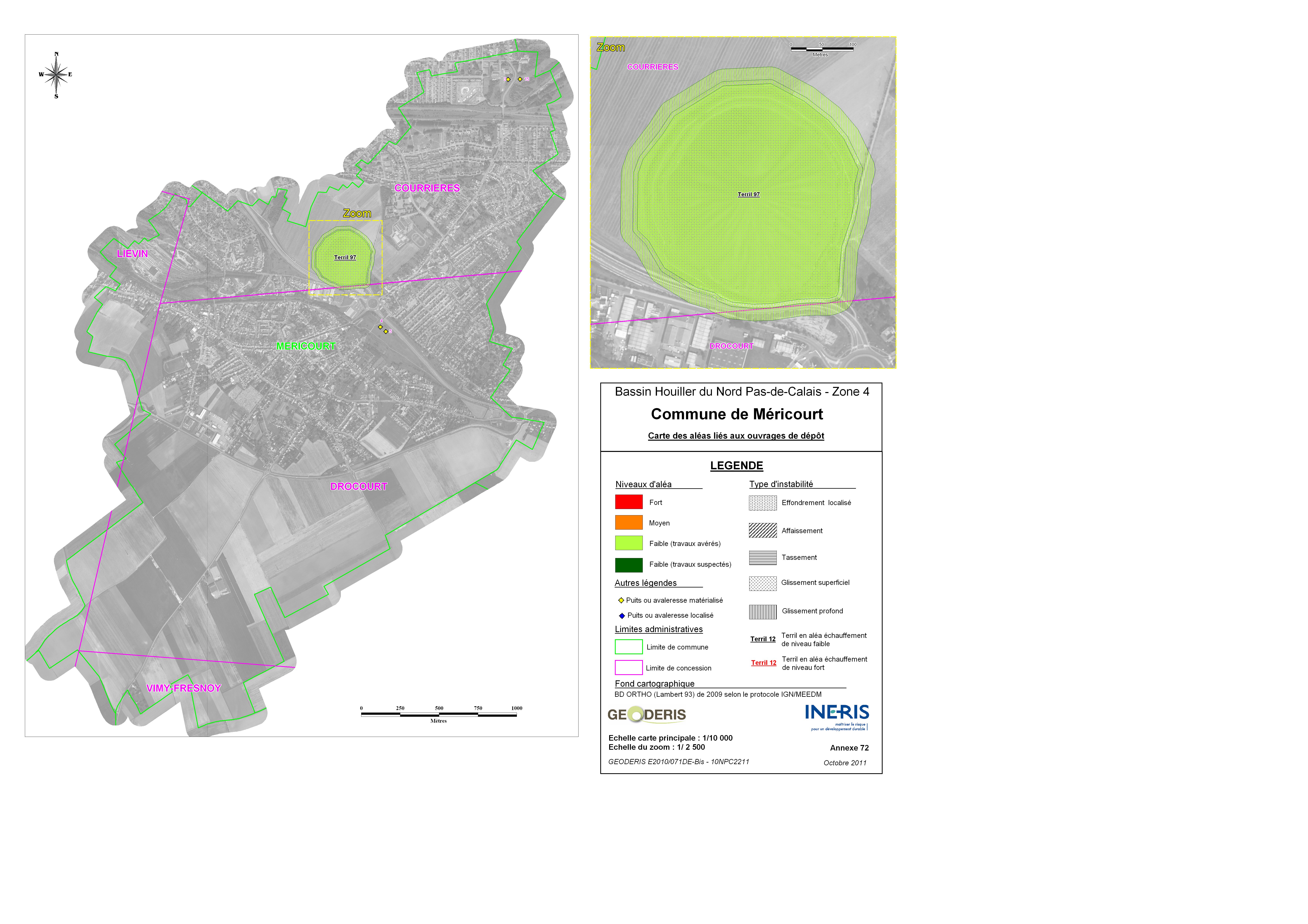Screen dimensions: 1308x924
Task: Click the VIMY-FRESNOY concession label
Action: point(183,688)
